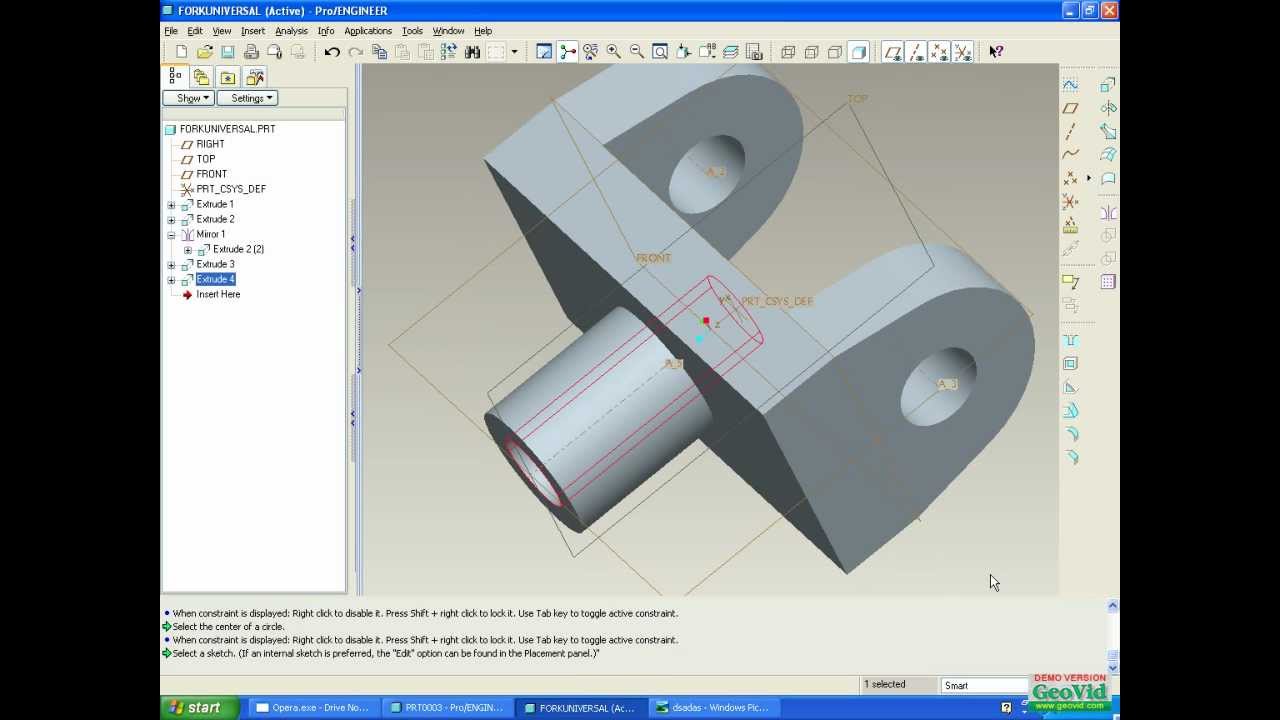The width and height of the screenshot is (1280, 720).
Task: Open the Find tool with binoculars icon
Action: [x=472, y=52]
